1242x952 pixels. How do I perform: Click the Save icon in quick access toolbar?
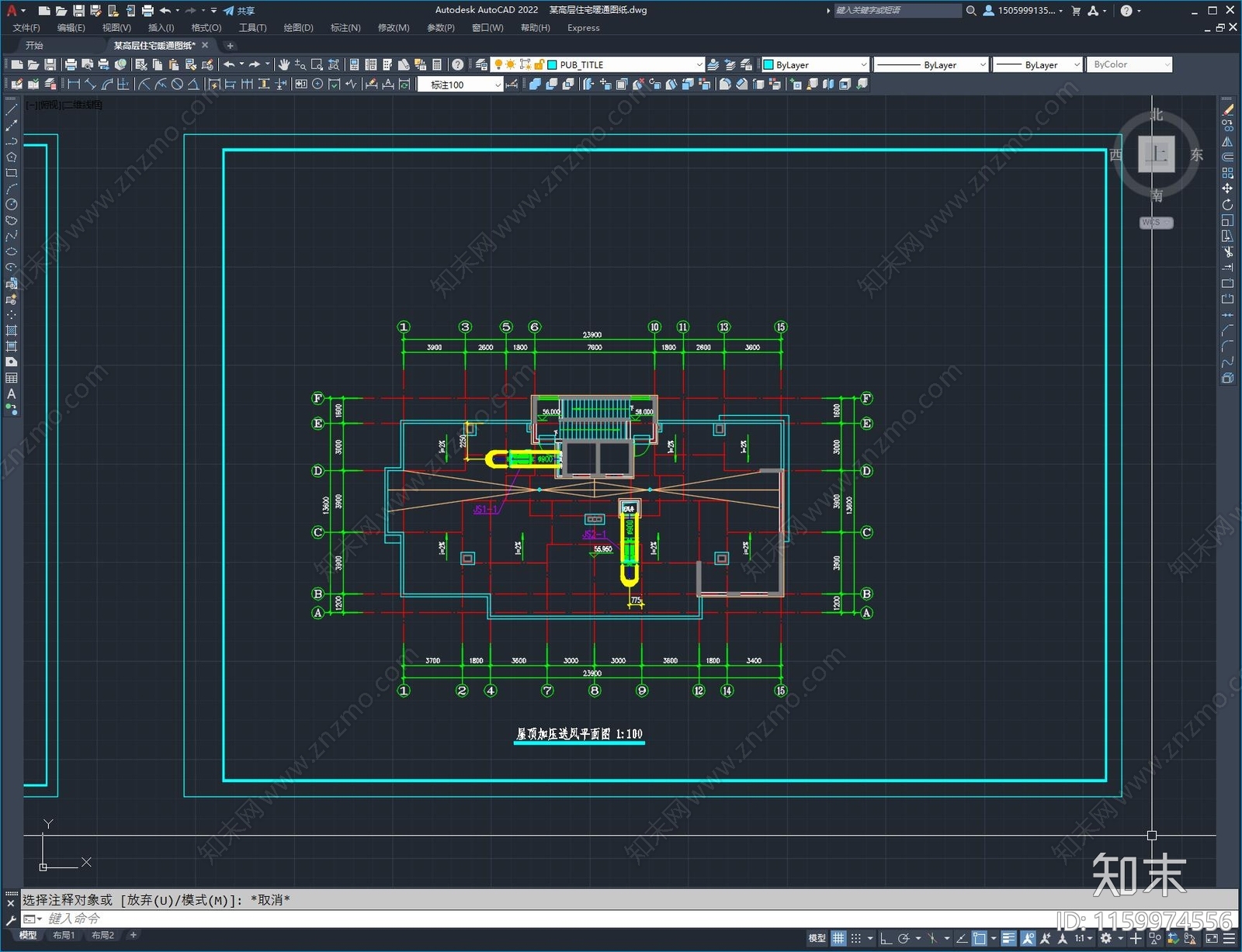(x=78, y=11)
